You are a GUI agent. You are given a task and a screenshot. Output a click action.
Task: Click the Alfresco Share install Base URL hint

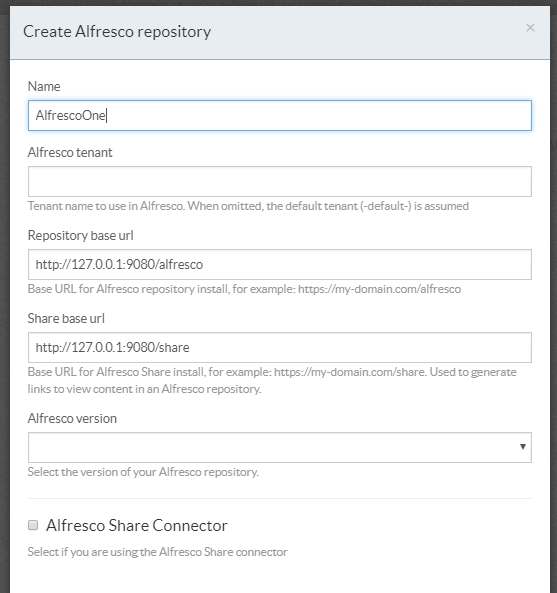pyautogui.click(x=272, y=380)
